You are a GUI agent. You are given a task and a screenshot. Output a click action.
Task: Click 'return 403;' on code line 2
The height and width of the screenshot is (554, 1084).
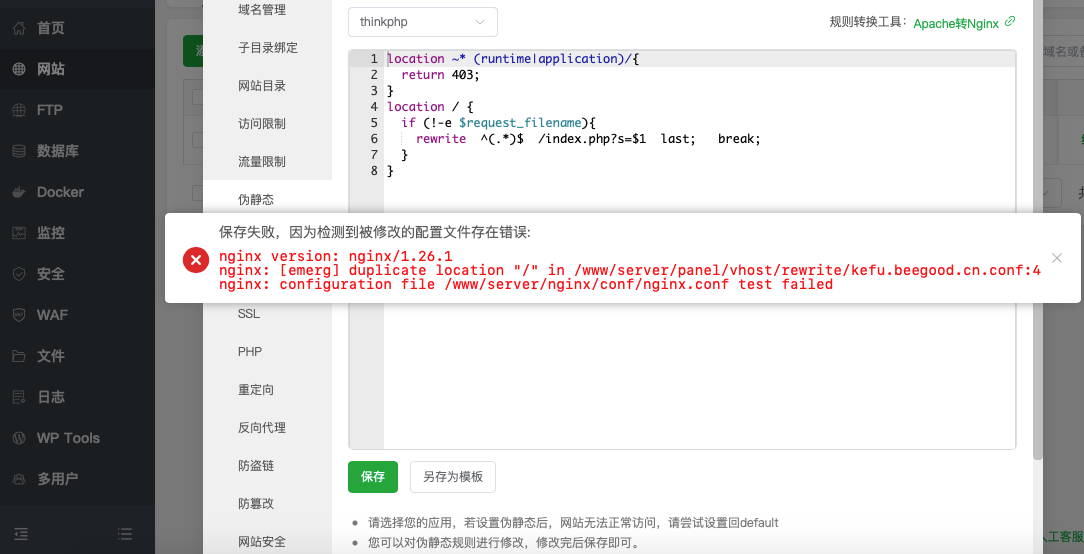click(440, 75)
